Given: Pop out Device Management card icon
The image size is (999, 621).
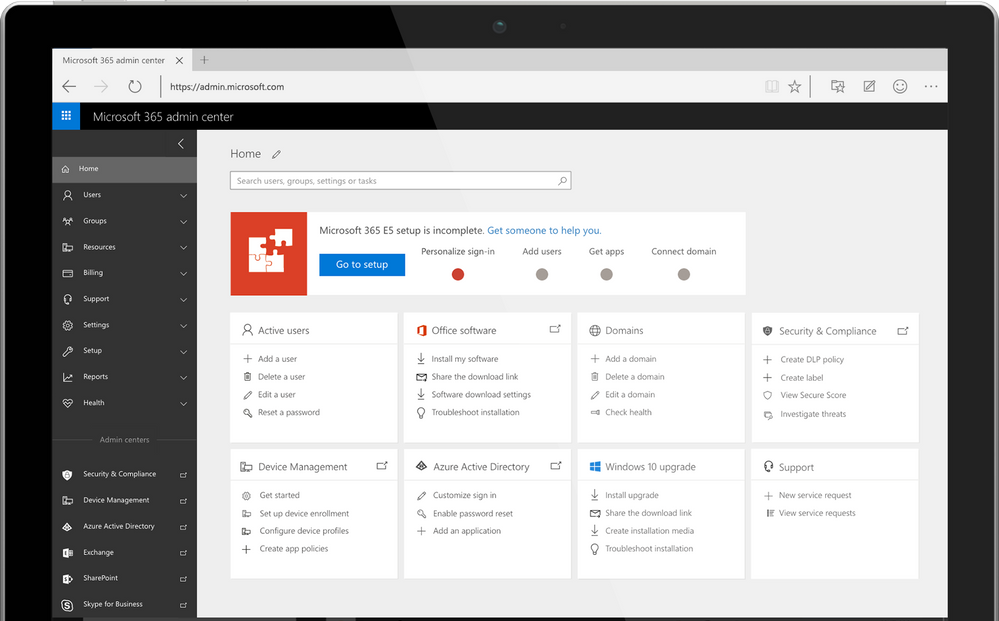Looking at the screenshot, I should coord(382,466).
